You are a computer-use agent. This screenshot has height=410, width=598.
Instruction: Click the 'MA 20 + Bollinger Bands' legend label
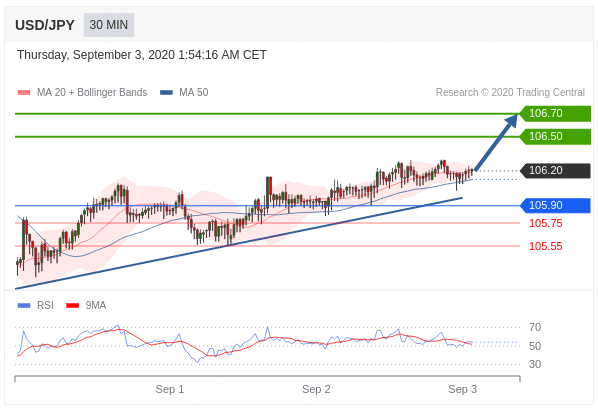pyautogui.click(x=92, y=92)
